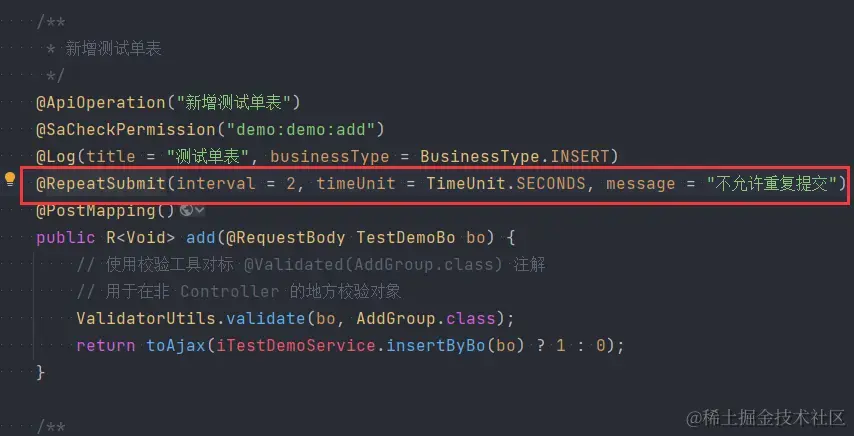854x436 pixels.
Task: Click the "demo:demo:add" permission string
Action: point(301,130)
